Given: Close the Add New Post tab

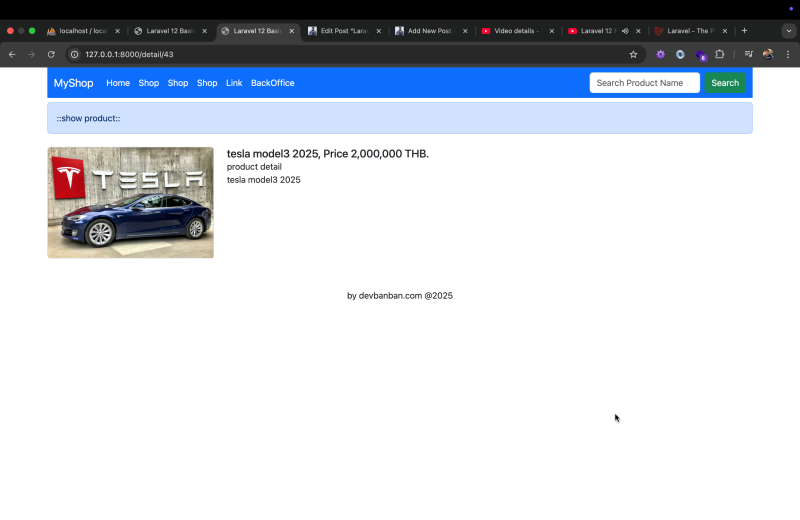Looking at the screenshot, I should pos(465,31).
